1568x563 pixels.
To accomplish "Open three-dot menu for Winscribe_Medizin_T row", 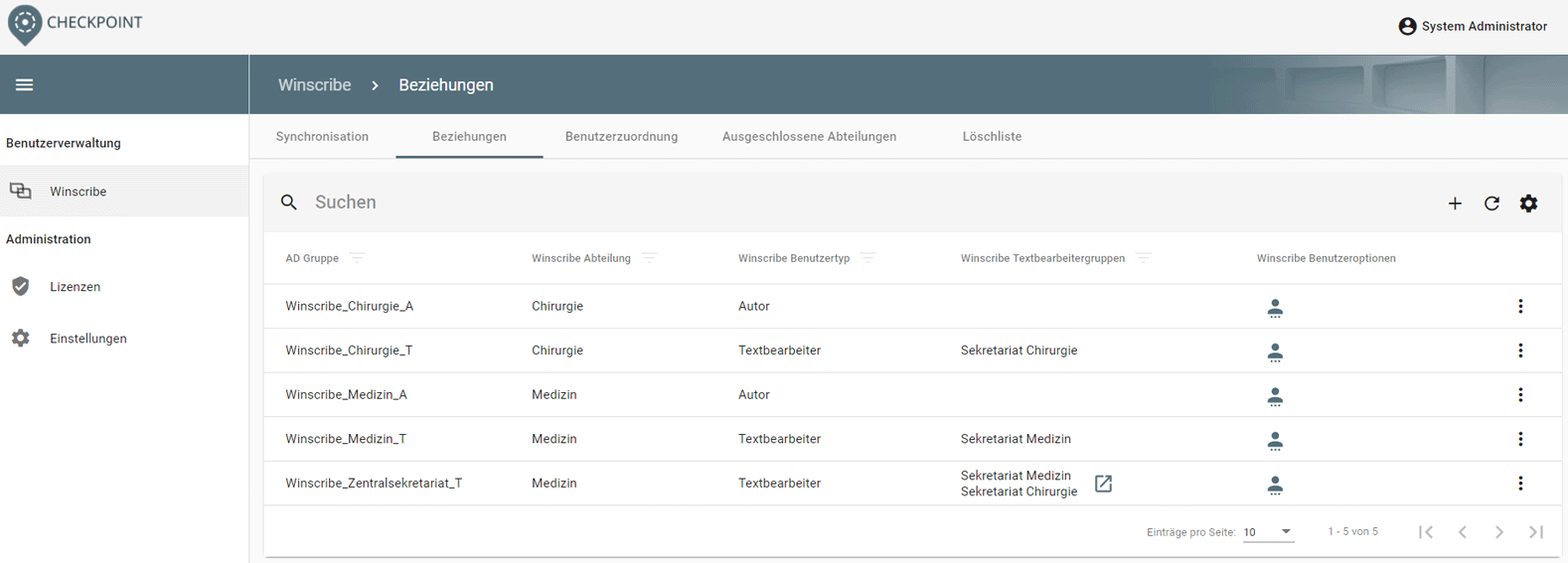I will click(x=1519, y=439).
